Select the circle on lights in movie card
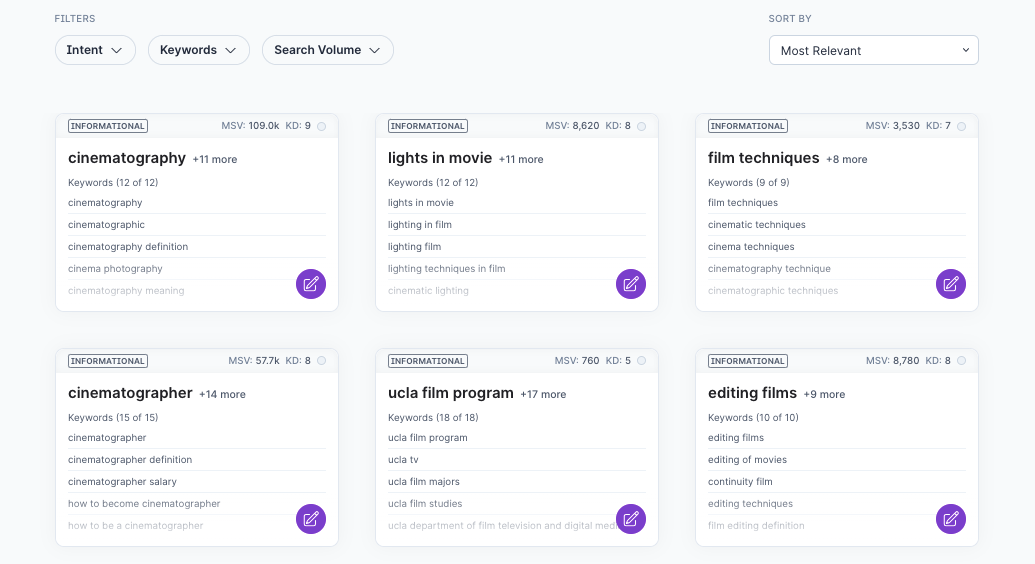This screenshot has height=564, width=1035. click(642, 127)
